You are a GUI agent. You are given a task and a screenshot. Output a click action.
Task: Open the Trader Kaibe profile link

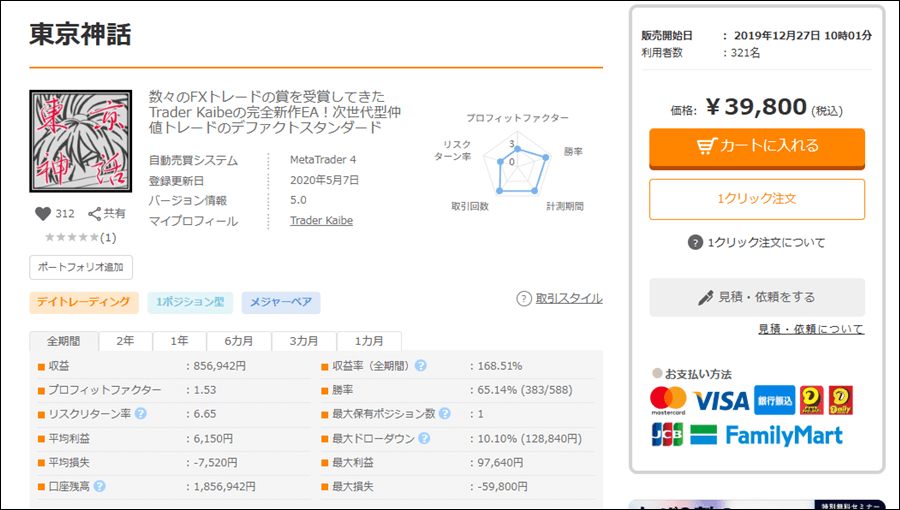[x=321, y=220]
